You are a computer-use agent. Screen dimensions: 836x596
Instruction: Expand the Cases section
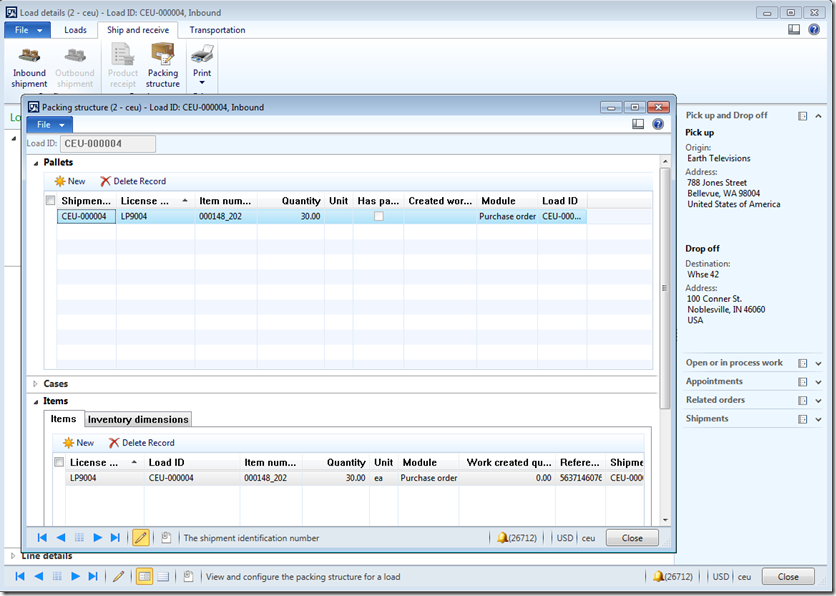point(44,383)
